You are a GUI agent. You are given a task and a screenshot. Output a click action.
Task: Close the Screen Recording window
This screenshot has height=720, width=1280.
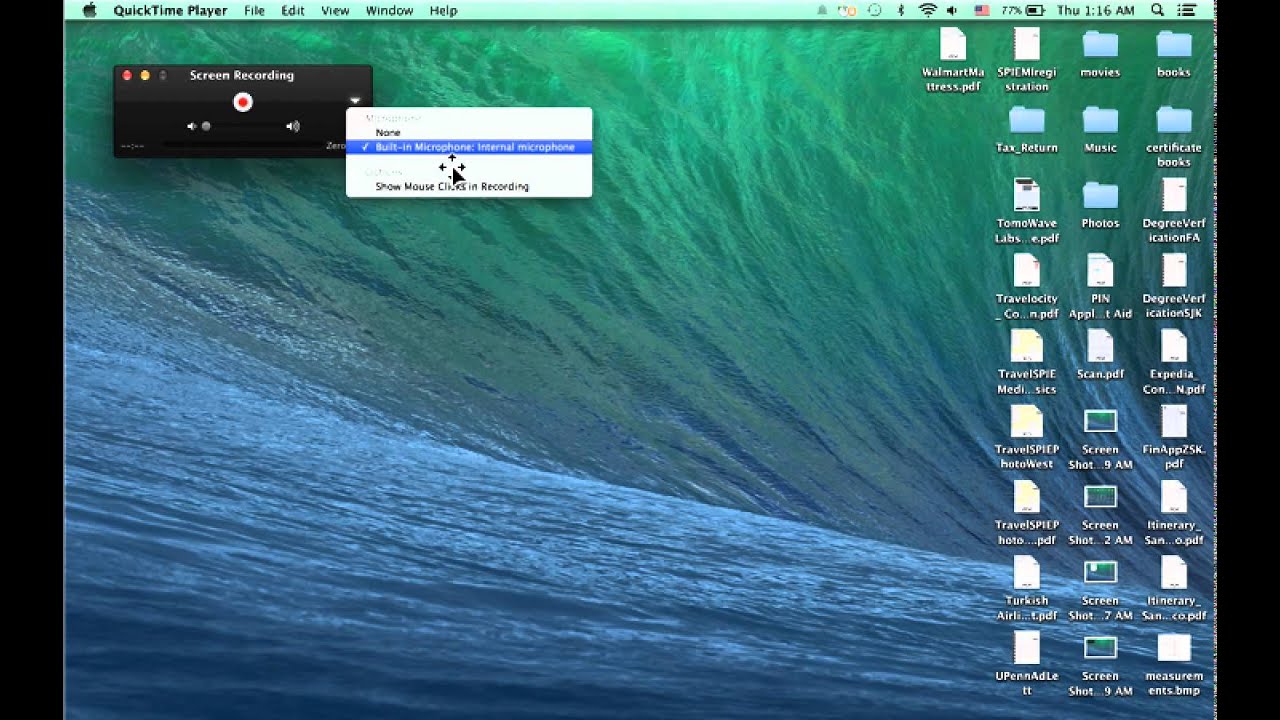point(127,75)
